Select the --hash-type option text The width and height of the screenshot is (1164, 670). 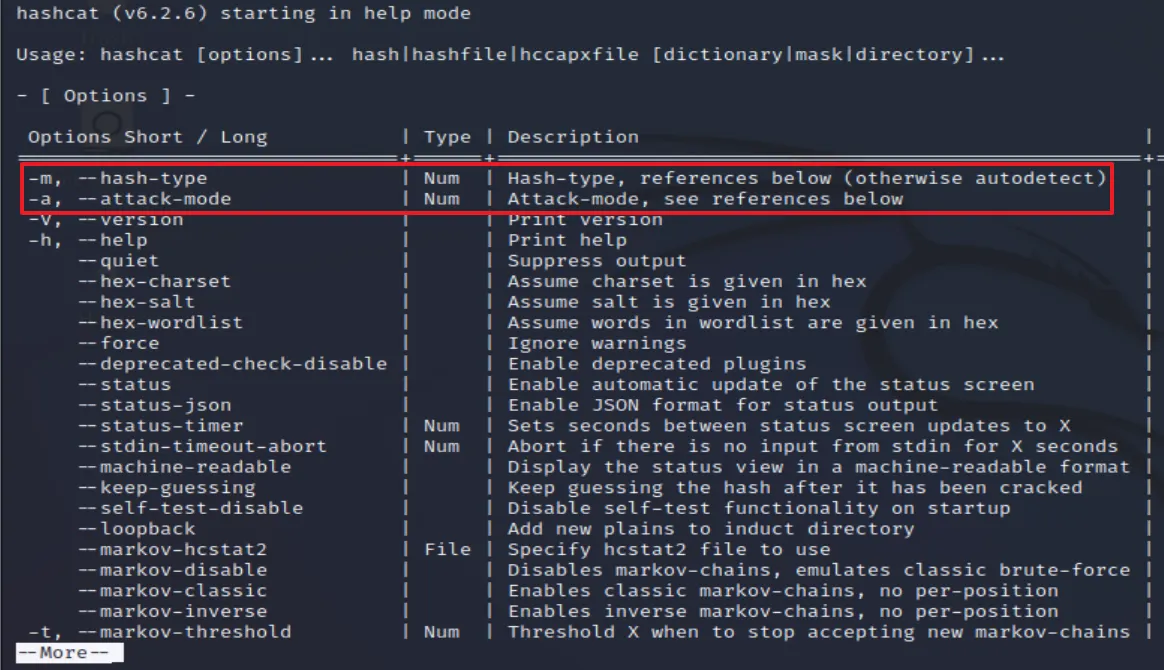[x=143, y=178]
